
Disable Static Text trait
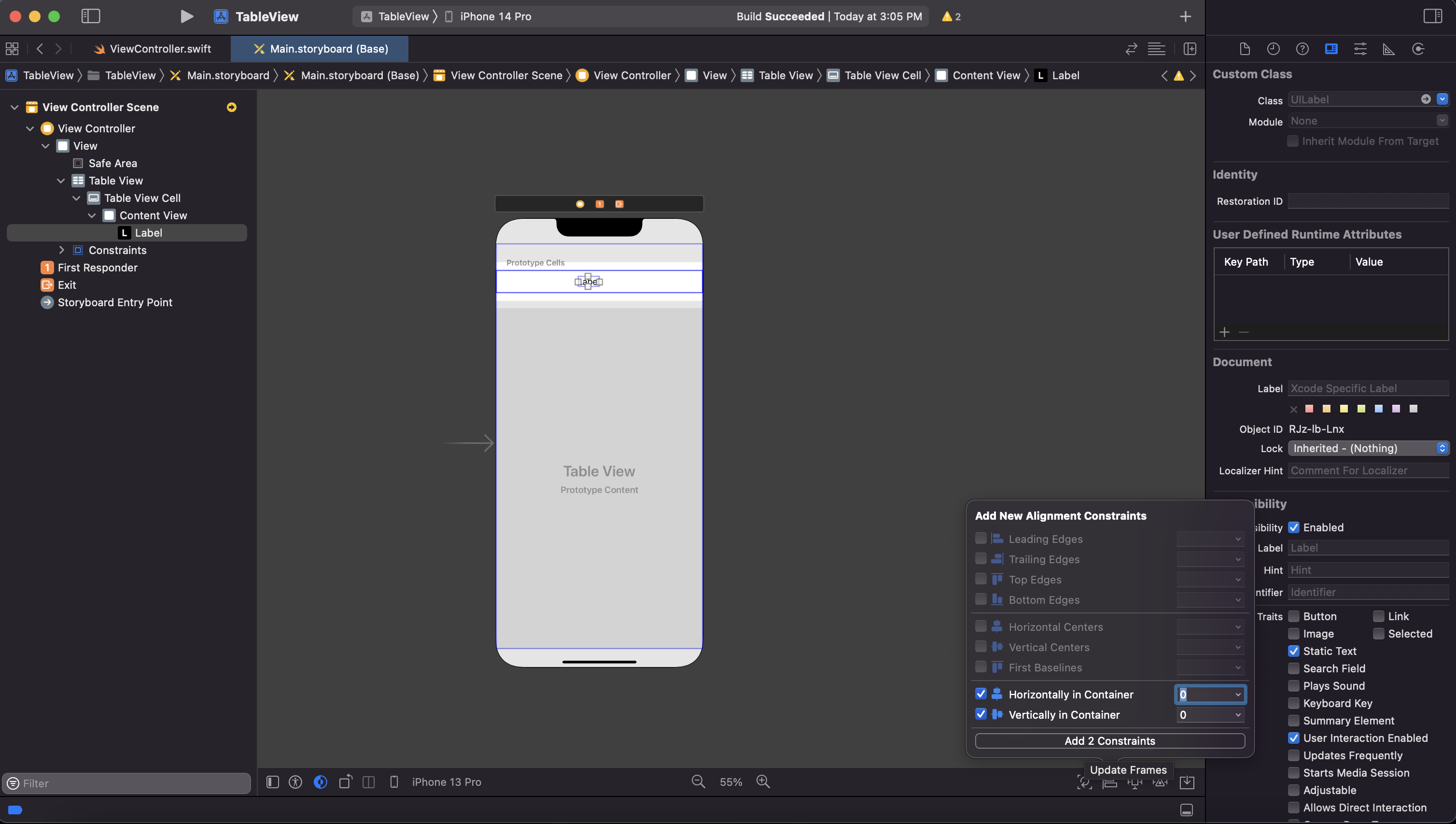1294,651
